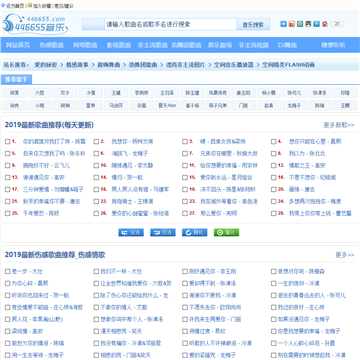Open the 音乐剧场 navigation item
360x360 pixels.
pyautogui.click(x=220, y=45)
